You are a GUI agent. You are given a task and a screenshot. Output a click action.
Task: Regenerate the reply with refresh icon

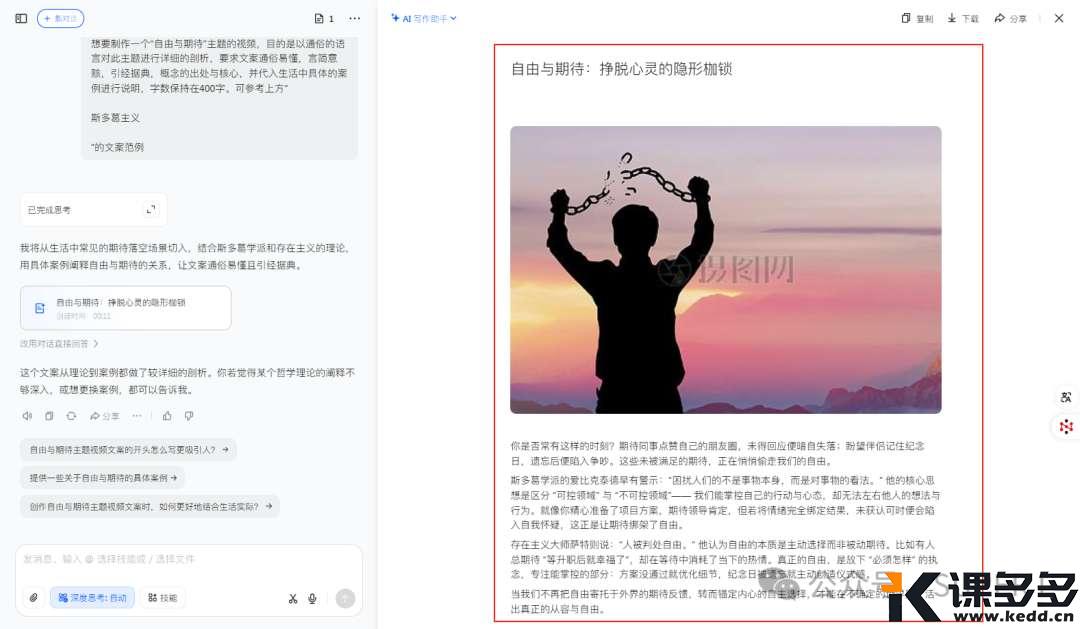pos(71,416)
